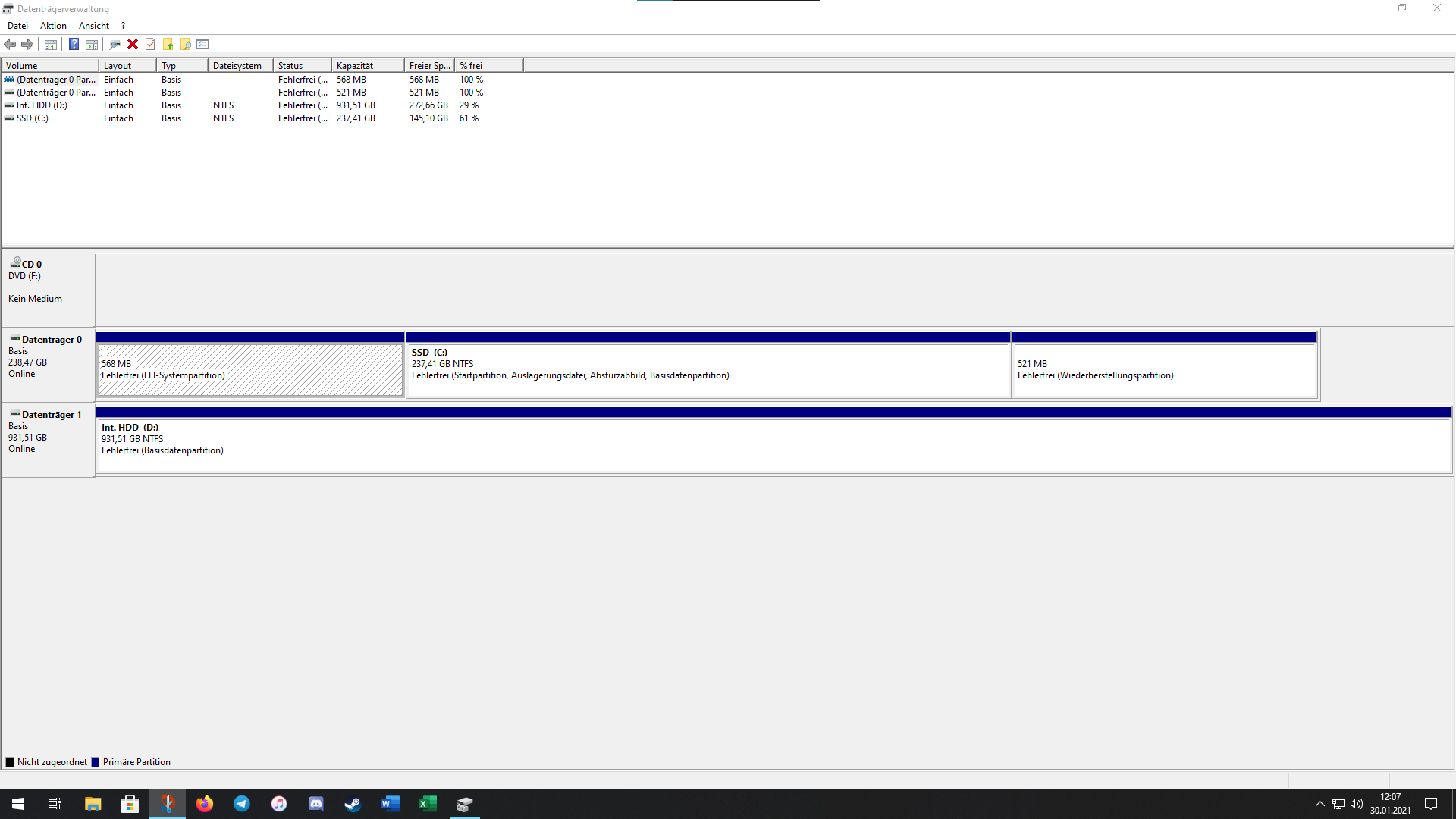This screenshot has height=819, width=1456.
Task: Show/hide console tree toolbar icon
Action: pyautogui.click(x=51, y=44)
